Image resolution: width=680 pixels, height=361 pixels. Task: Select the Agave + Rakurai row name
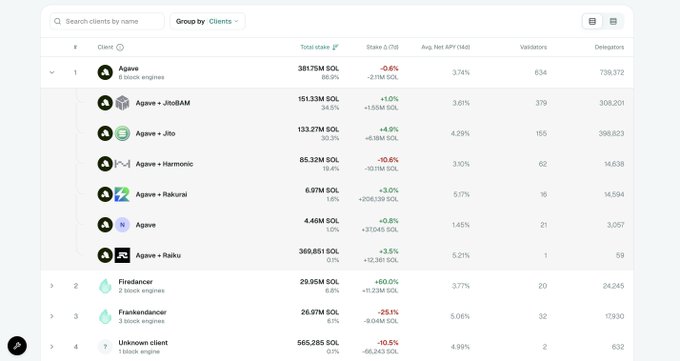point(161,194)
